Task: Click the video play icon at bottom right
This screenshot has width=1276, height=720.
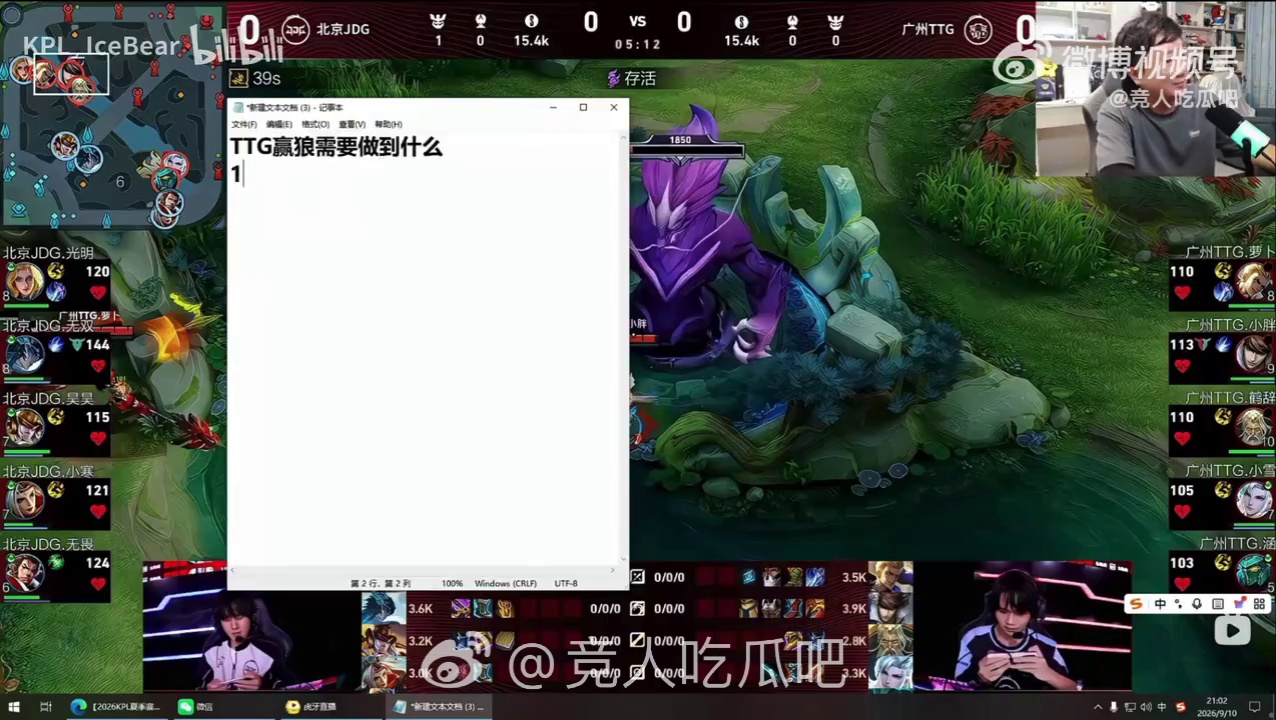Action: pyautogui.click(x=1233, y=629)
